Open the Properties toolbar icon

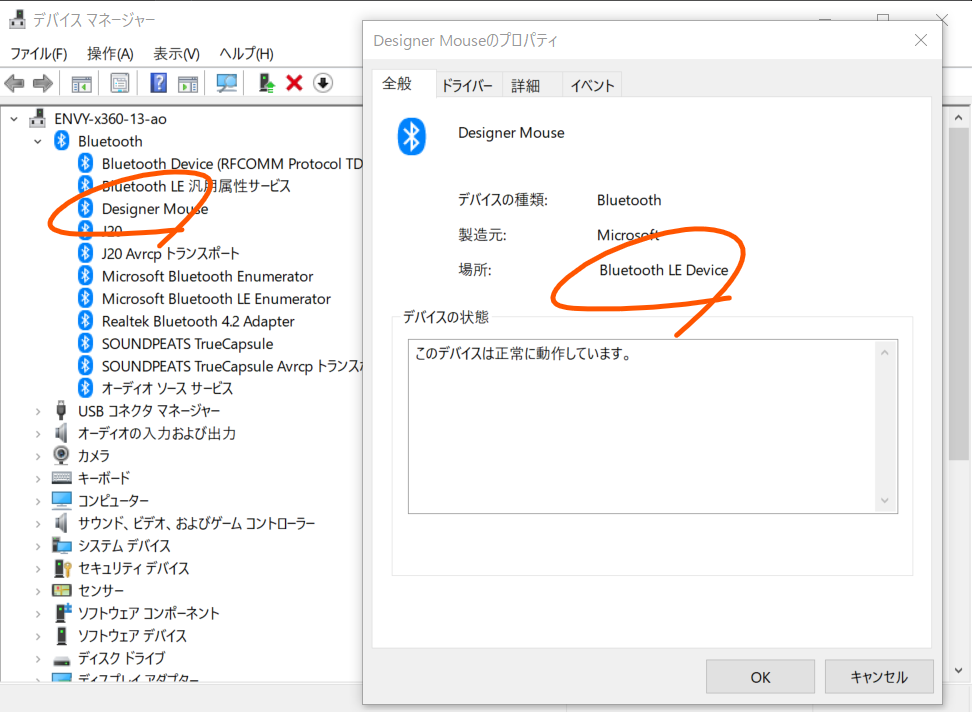[120, 83]
